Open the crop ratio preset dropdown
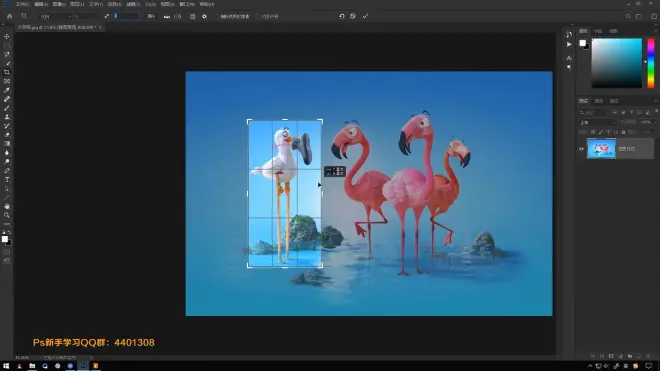Image resolution: width=660 pixels, height=371 pixels. click(x=56, y=16)
